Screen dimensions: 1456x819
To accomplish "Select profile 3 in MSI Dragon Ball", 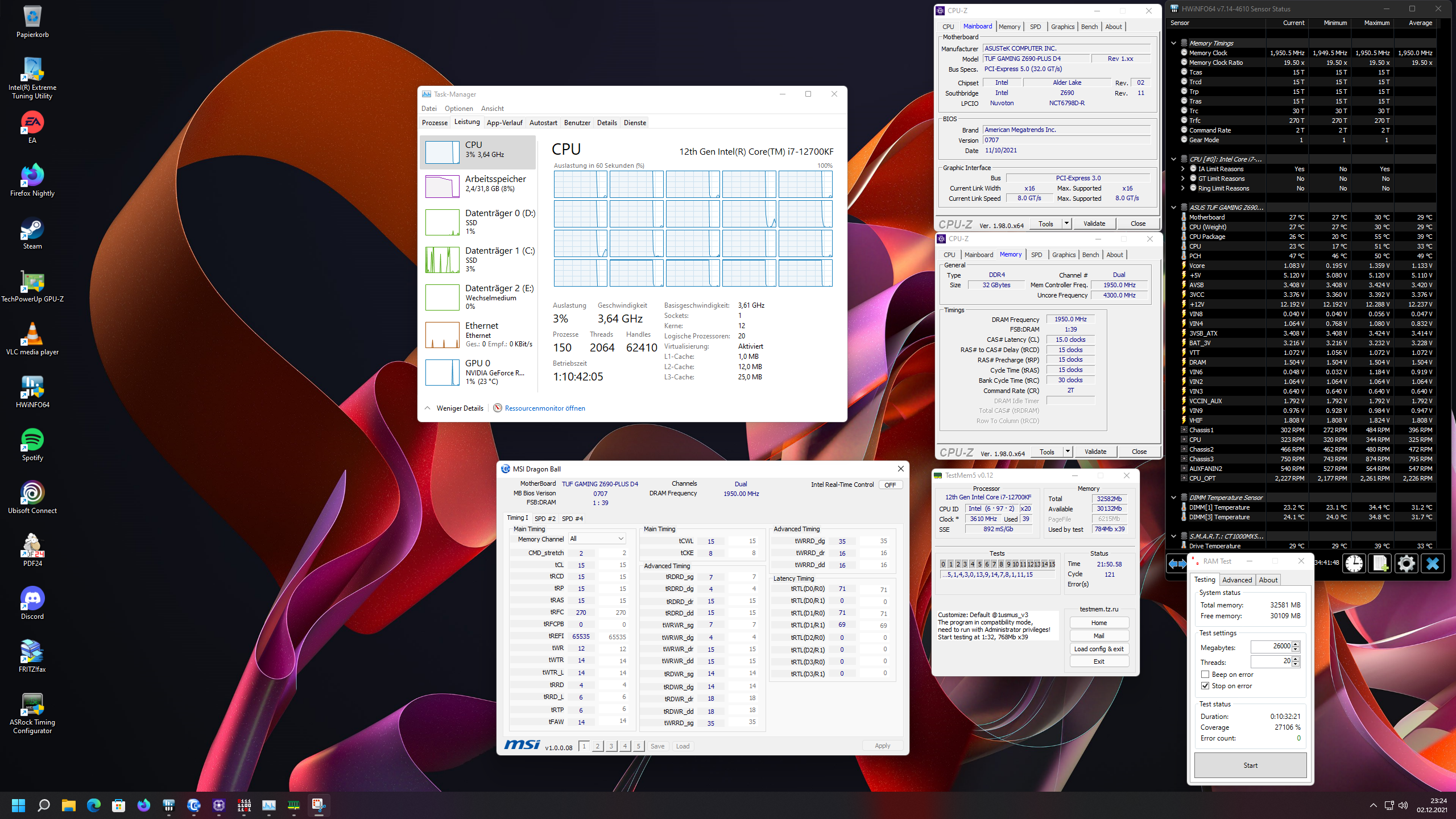I will click(x=611, y=746).
